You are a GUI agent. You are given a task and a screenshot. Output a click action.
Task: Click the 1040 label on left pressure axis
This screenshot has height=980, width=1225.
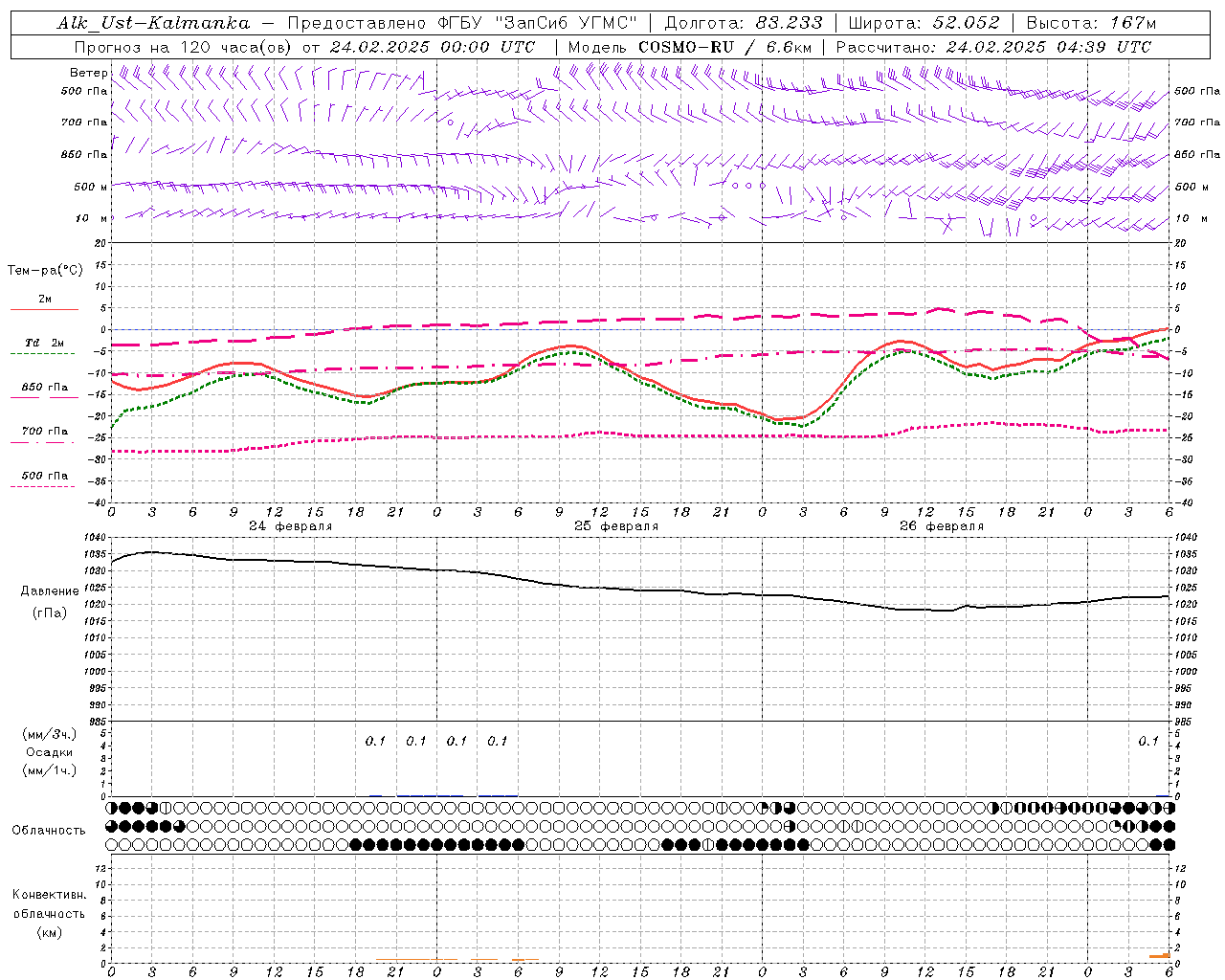[x=96, y=538]
